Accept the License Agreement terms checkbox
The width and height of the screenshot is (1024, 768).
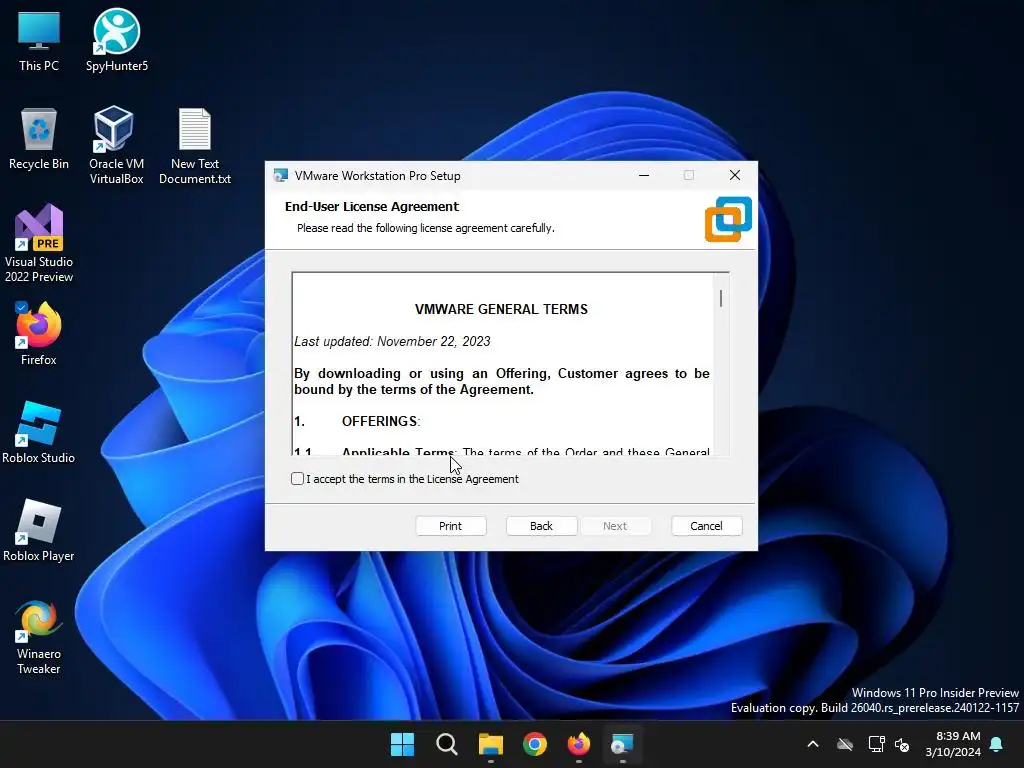pyautogui.click(x=297, y=479)
